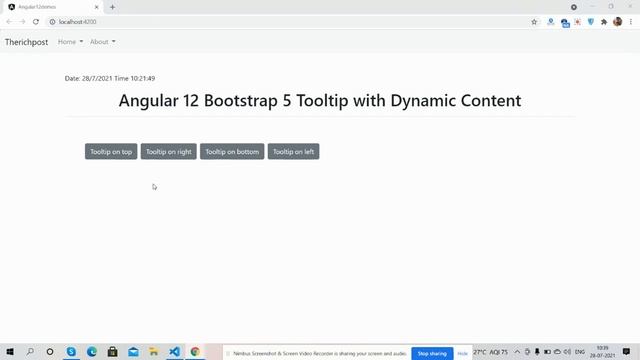Open the notification center icon
Image resolution: width=640 pixels, height=360 pixels.
[626, 351]
